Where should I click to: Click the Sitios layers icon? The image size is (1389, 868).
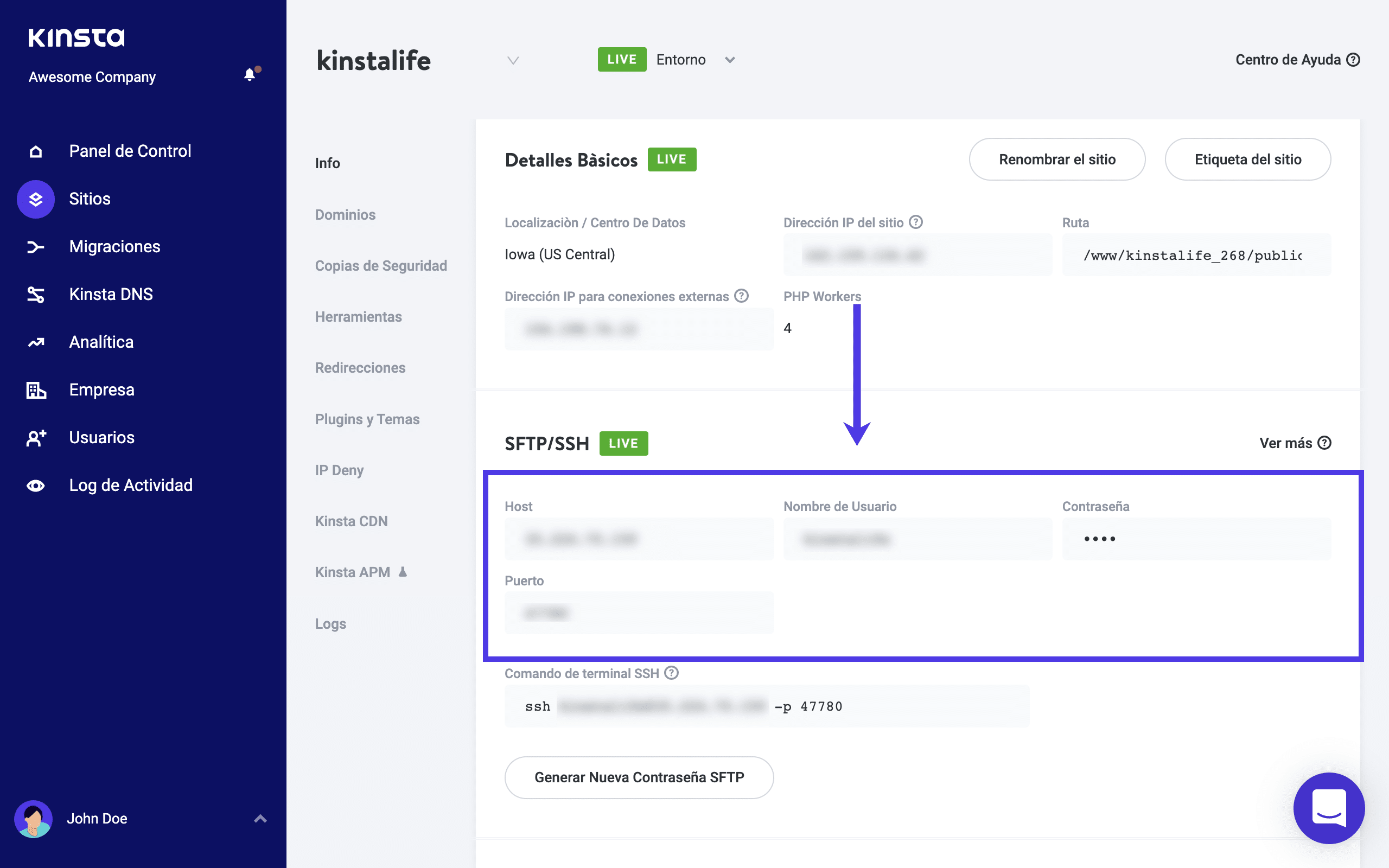(x=36, y=199)
